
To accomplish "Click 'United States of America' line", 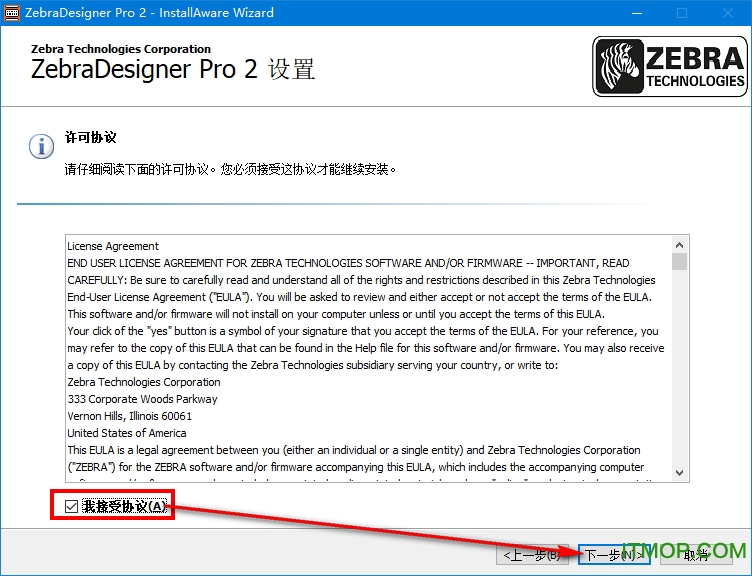I will point(127,433).
